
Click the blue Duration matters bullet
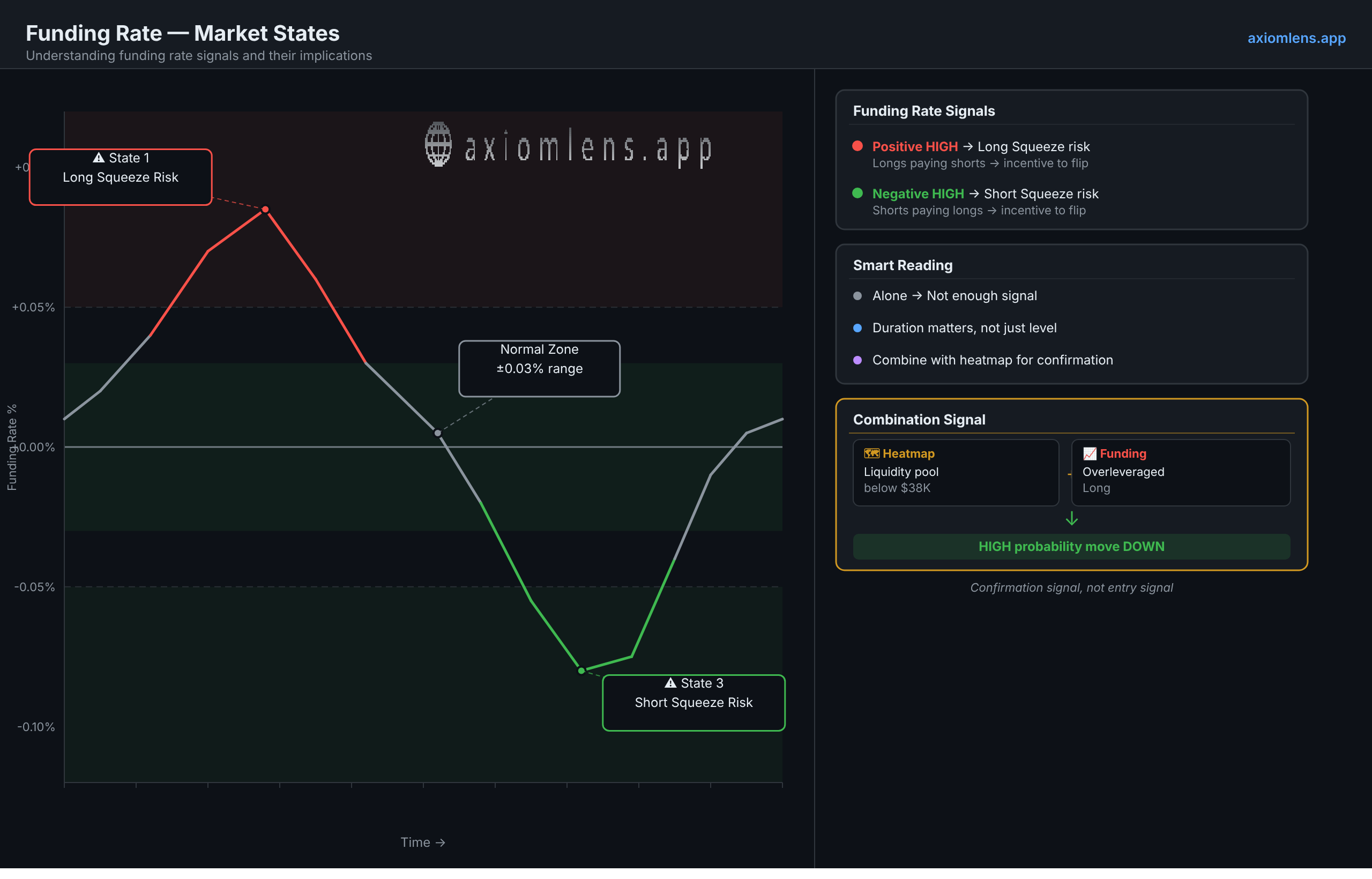pos(857,328)
